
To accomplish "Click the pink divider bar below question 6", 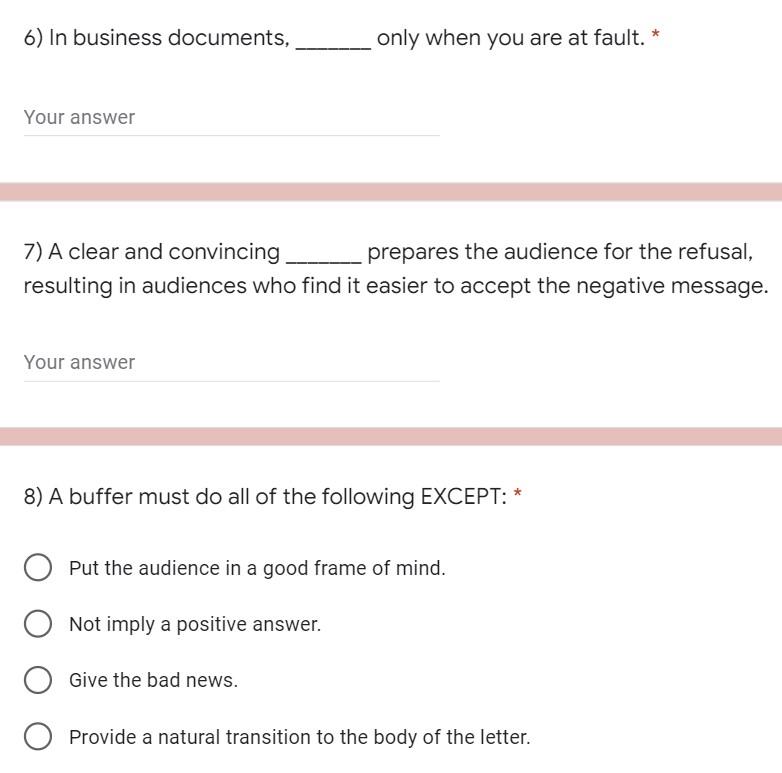I will pos(391,192).
